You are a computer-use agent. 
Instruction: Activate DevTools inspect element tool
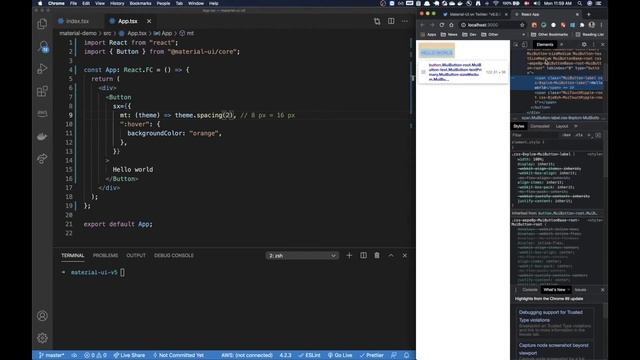click(516, 44)
